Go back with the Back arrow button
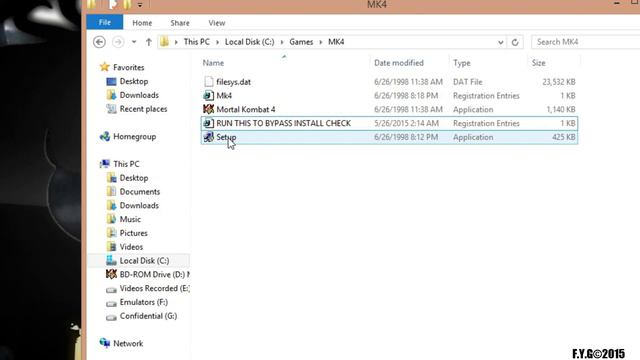The image size is (640, 360). pyautogui.click(x=99, y=42)
